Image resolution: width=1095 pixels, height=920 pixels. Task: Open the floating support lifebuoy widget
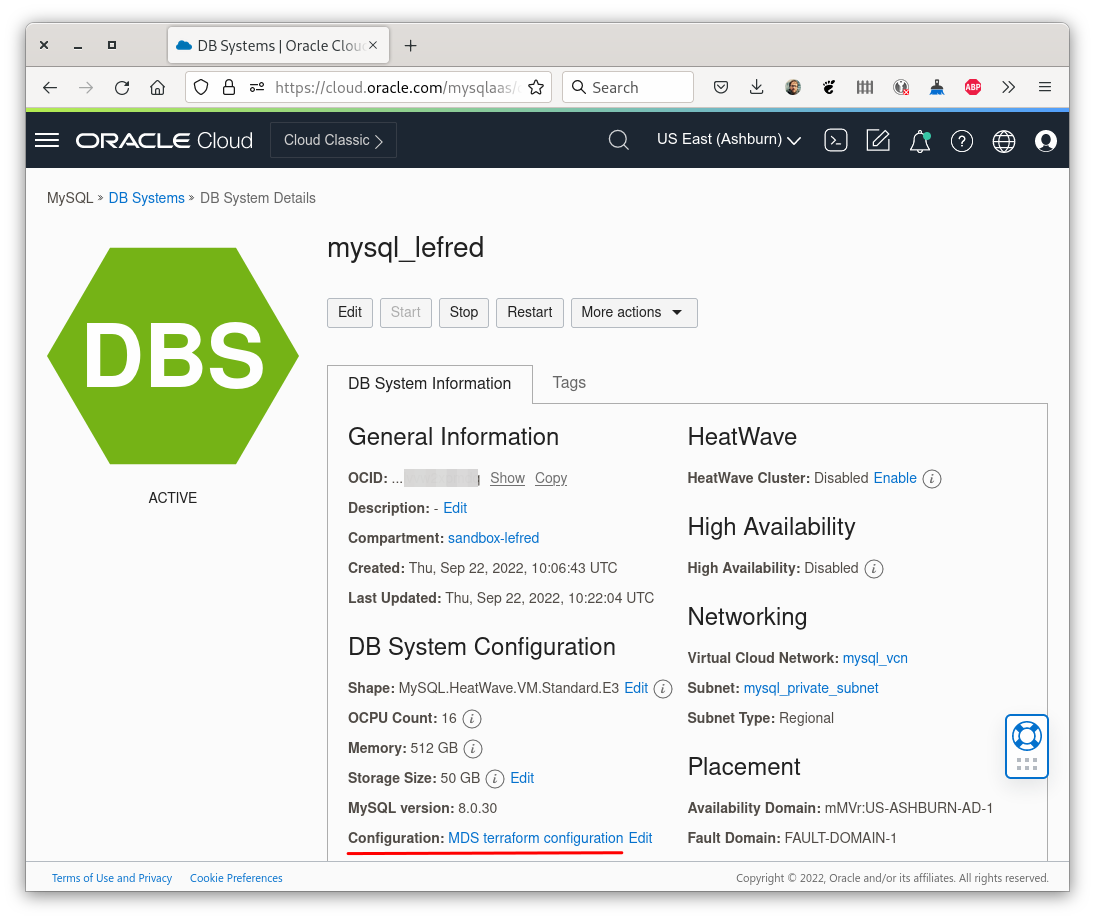pyautogui.click(x=1027, y=746)
